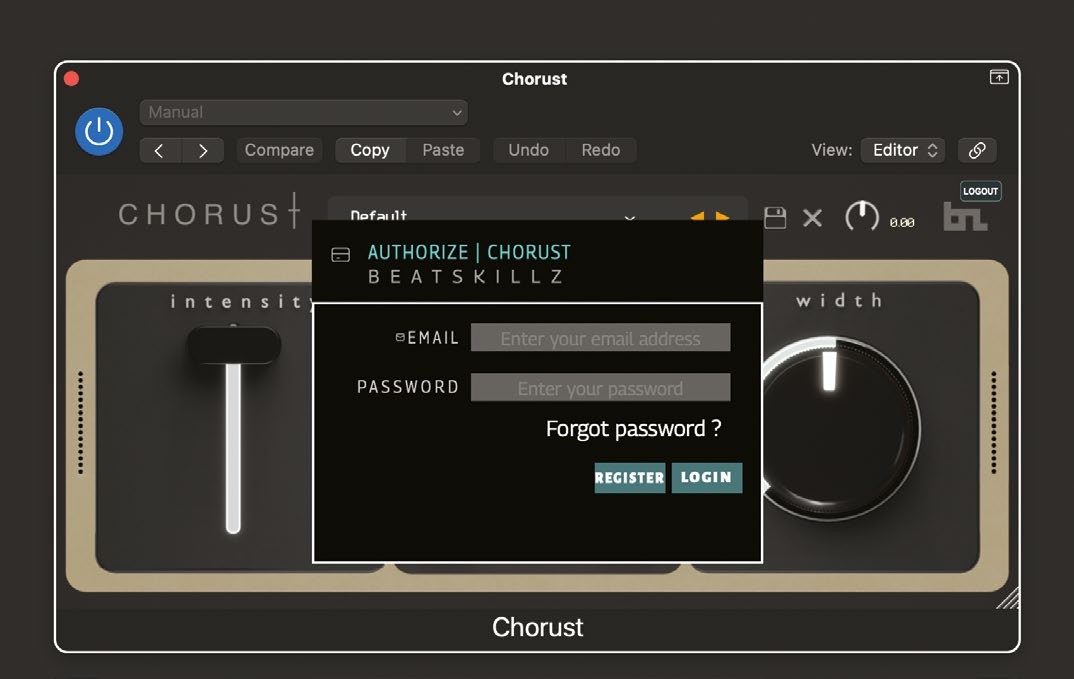Click the link chain icon
Viewport: 1074px width, 679px height.
coord(977,150)
